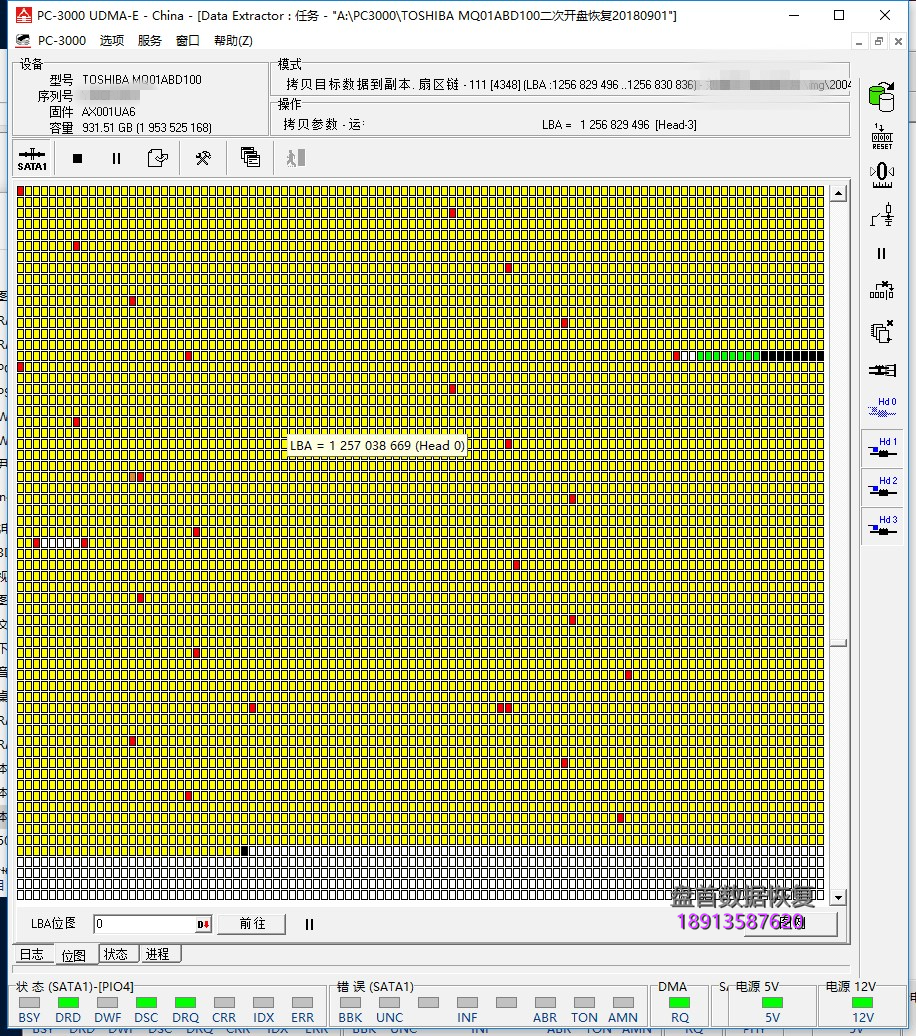Click the green DRD status indicator
Screen dimensions: 916x1036
coord(68,1000)
